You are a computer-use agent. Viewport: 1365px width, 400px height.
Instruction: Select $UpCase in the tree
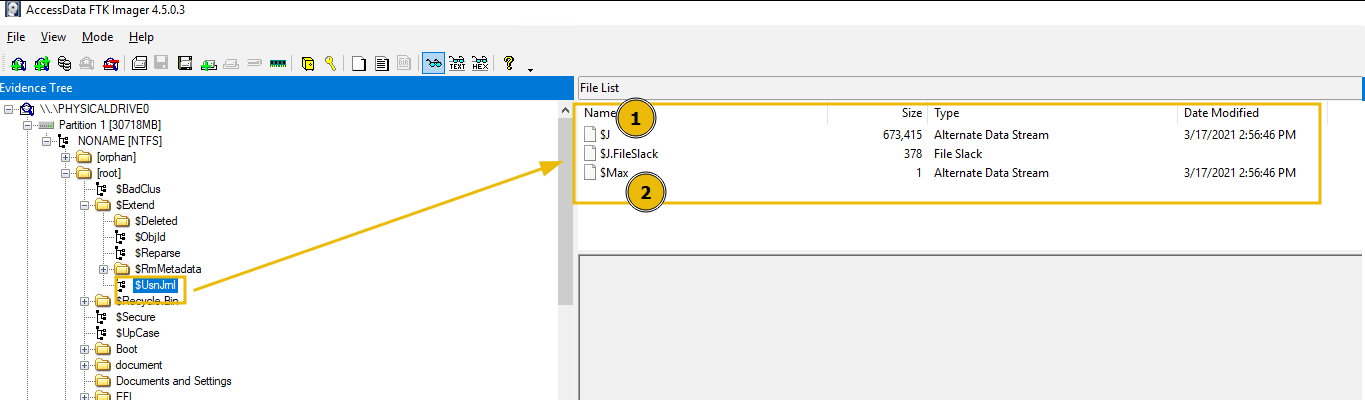pyautogui.click(x=137, y=333)
